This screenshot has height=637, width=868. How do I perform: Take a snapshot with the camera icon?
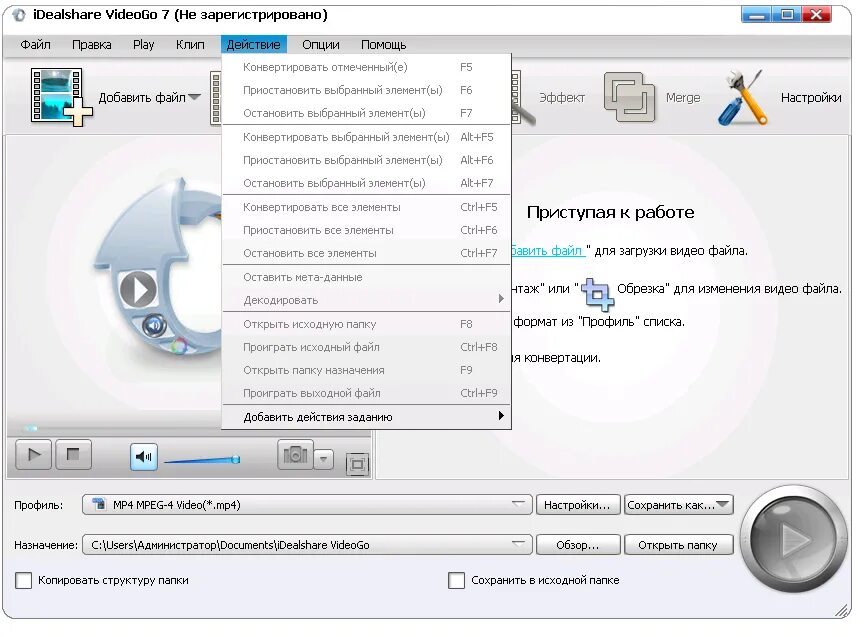[x=295, y=455]
